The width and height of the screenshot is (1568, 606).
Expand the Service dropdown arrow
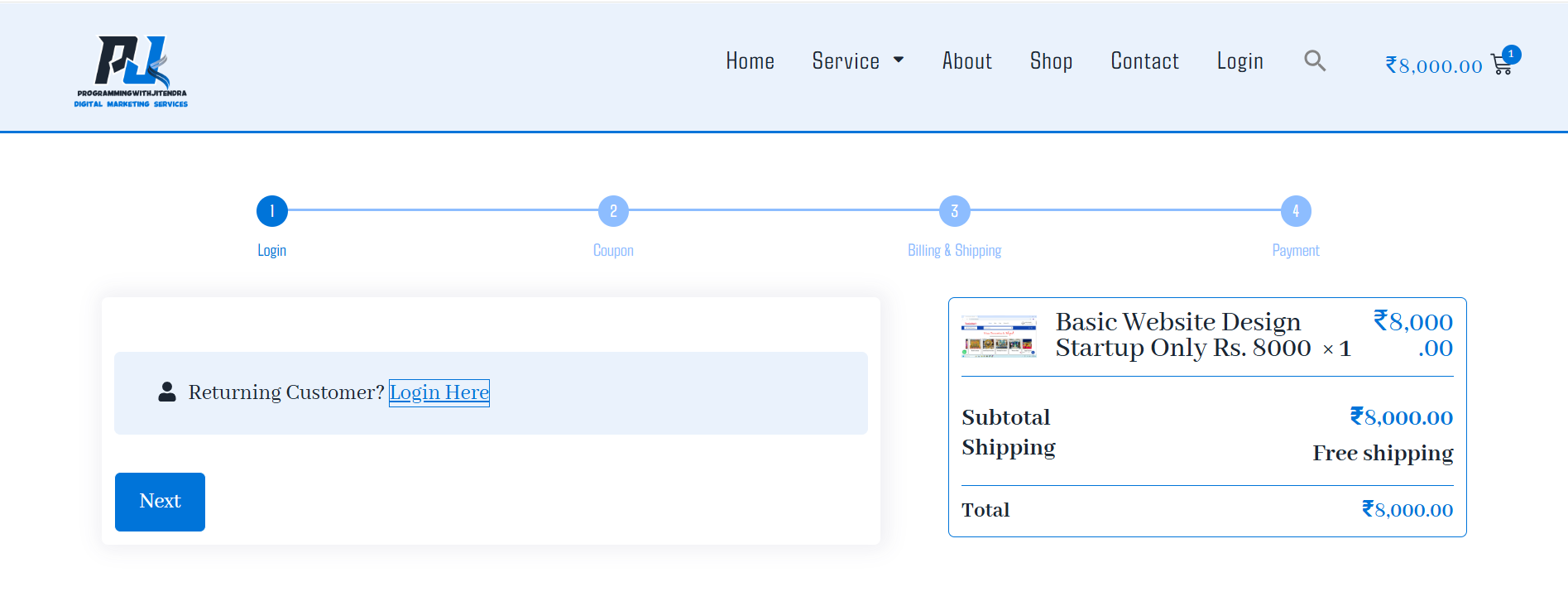pos(899,60)
